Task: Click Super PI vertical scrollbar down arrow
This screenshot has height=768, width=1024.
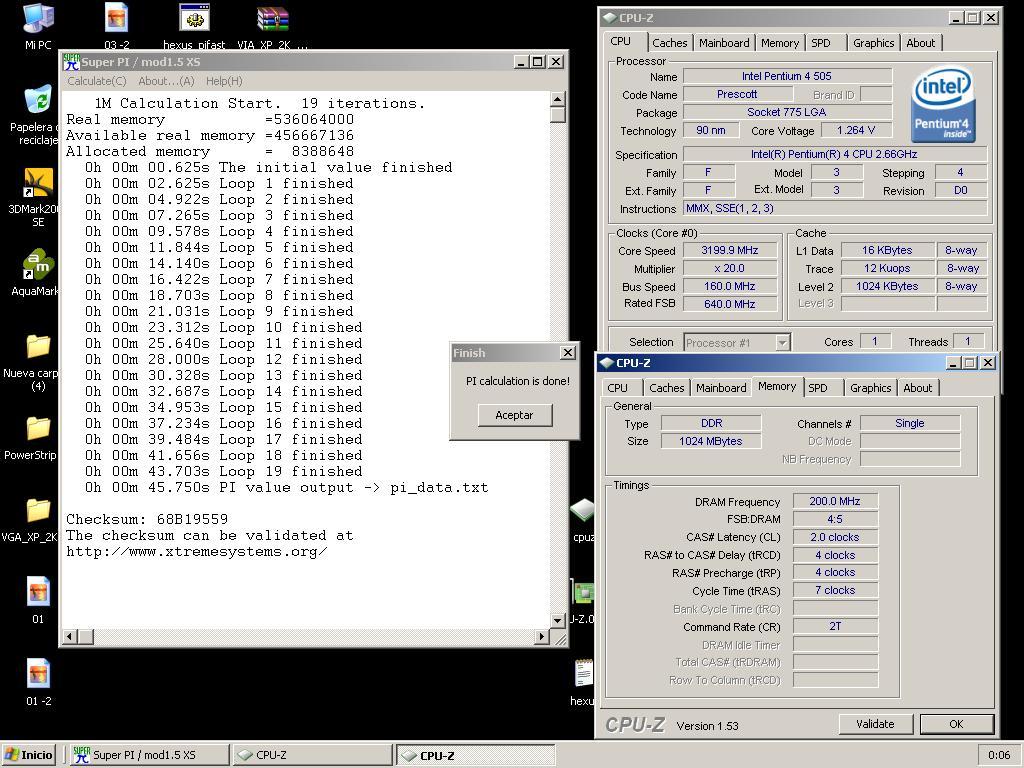Action: 558,620
